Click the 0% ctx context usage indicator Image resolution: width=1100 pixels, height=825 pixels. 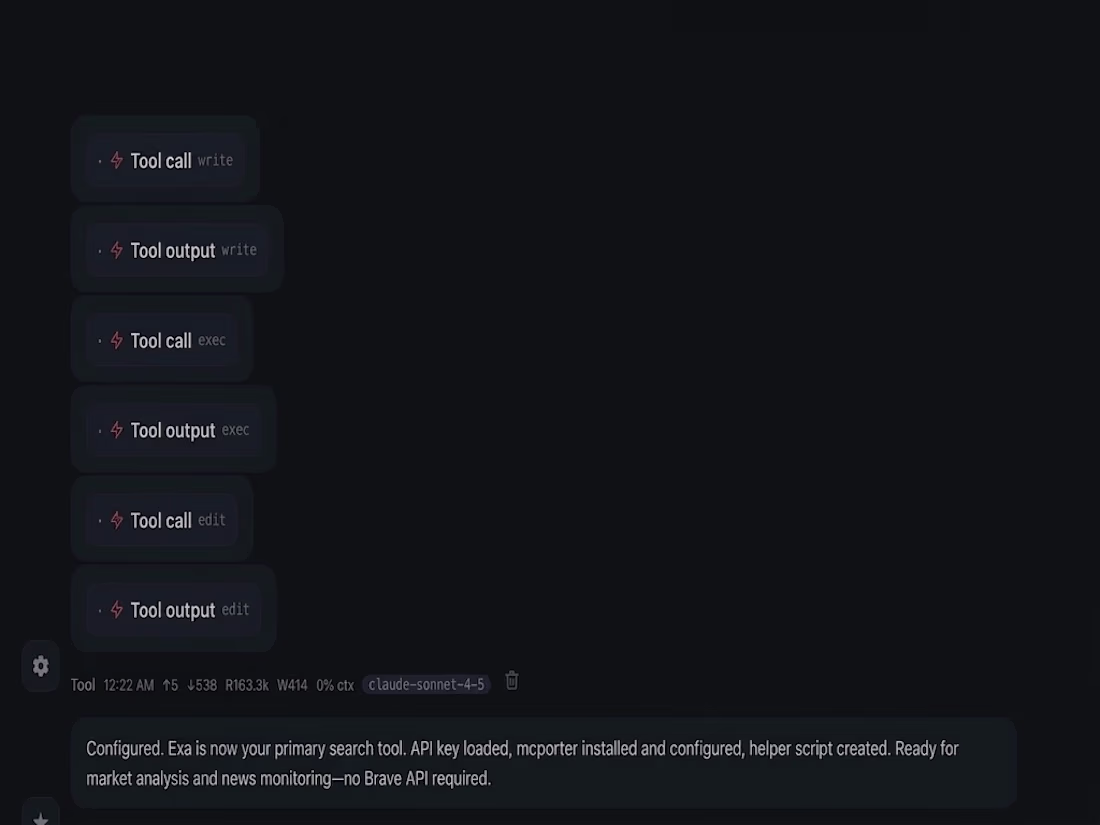[334, 685]
